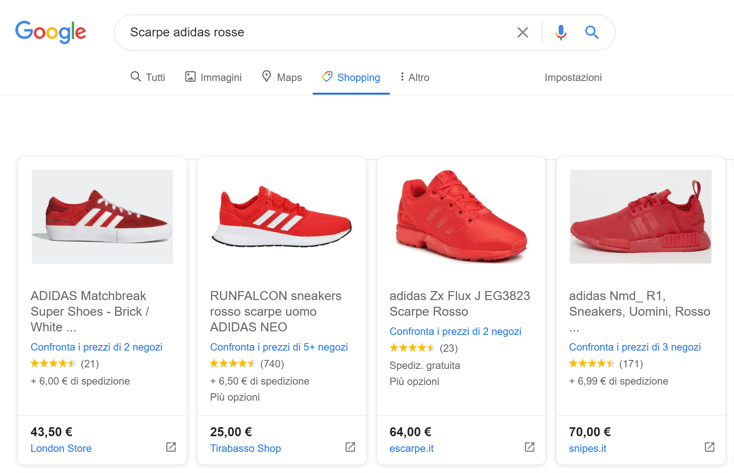
Task: Click the 70,00 € price
Action: 590,431
